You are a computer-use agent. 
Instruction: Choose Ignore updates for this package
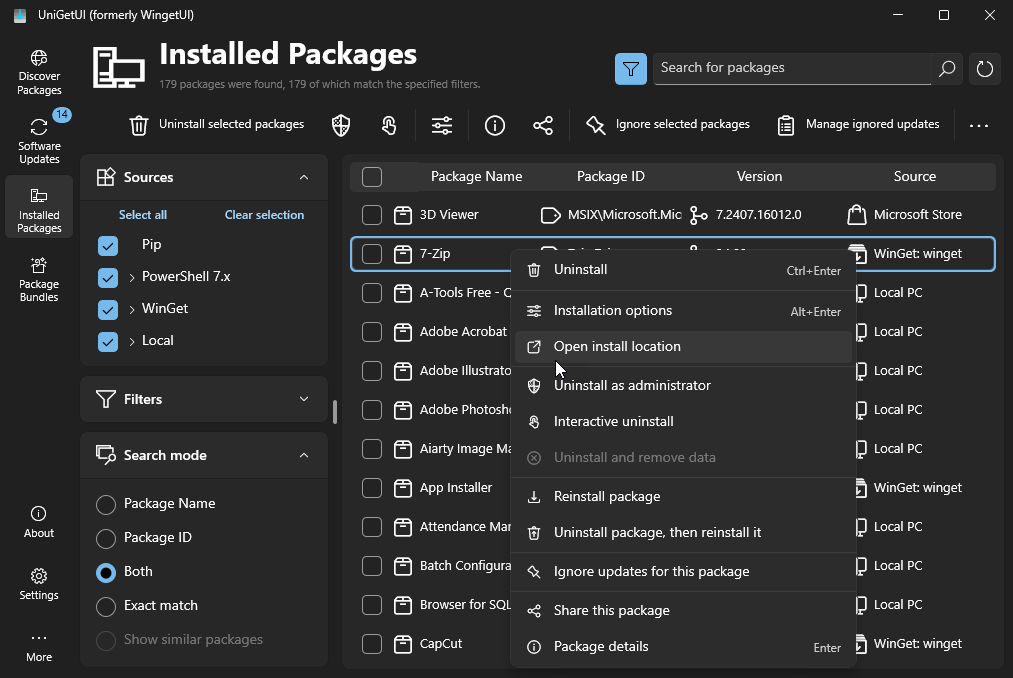pos(684,572)
